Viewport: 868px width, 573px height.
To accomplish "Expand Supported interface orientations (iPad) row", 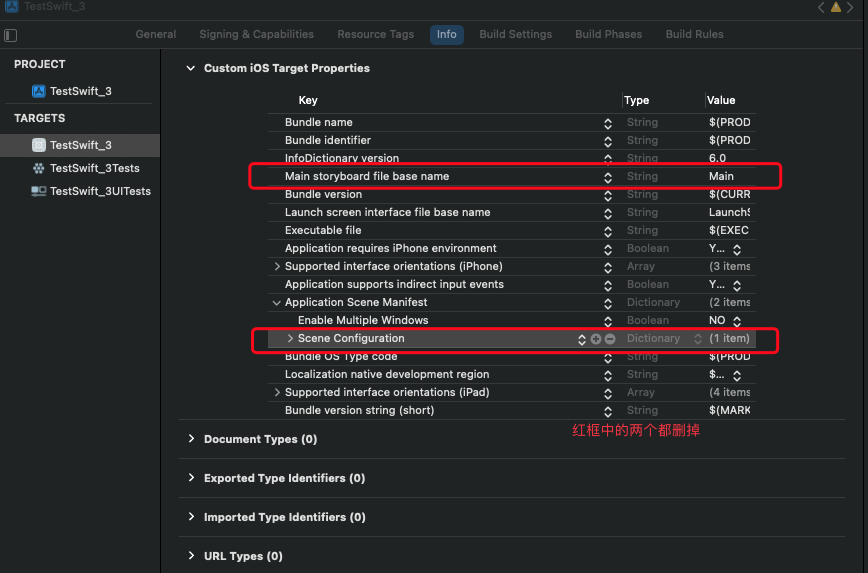I will pyautogui.click(x=277, y=393).
